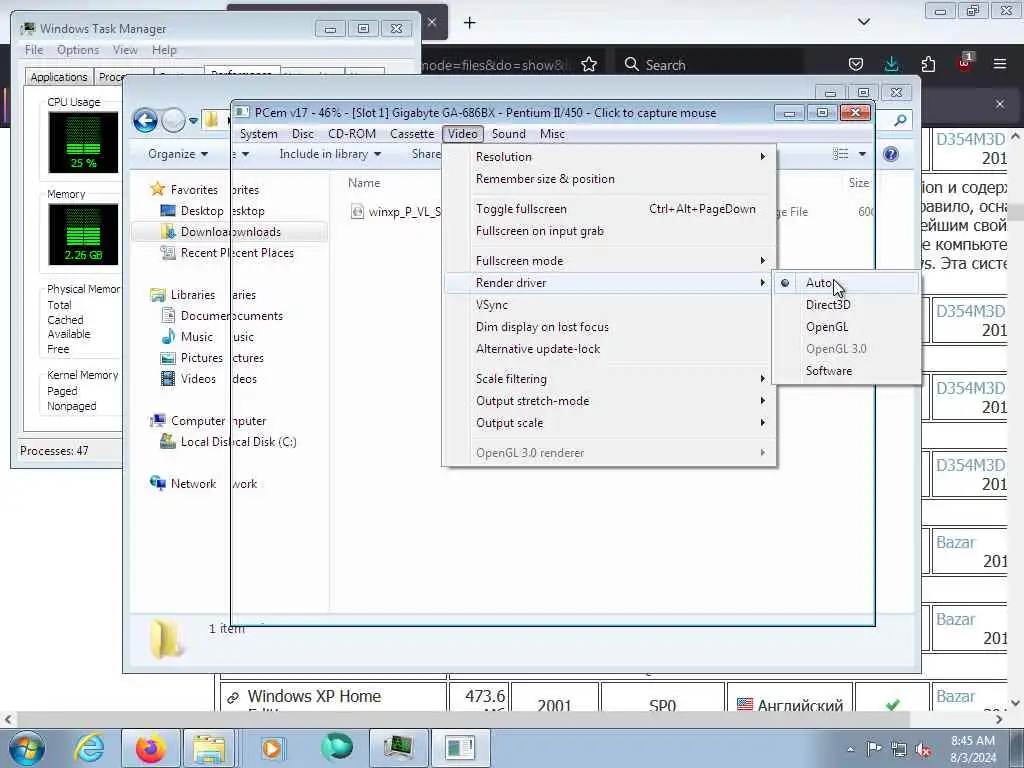Select the Software render driver
This screenshot has width=1024, height=768.
[846, 371]
